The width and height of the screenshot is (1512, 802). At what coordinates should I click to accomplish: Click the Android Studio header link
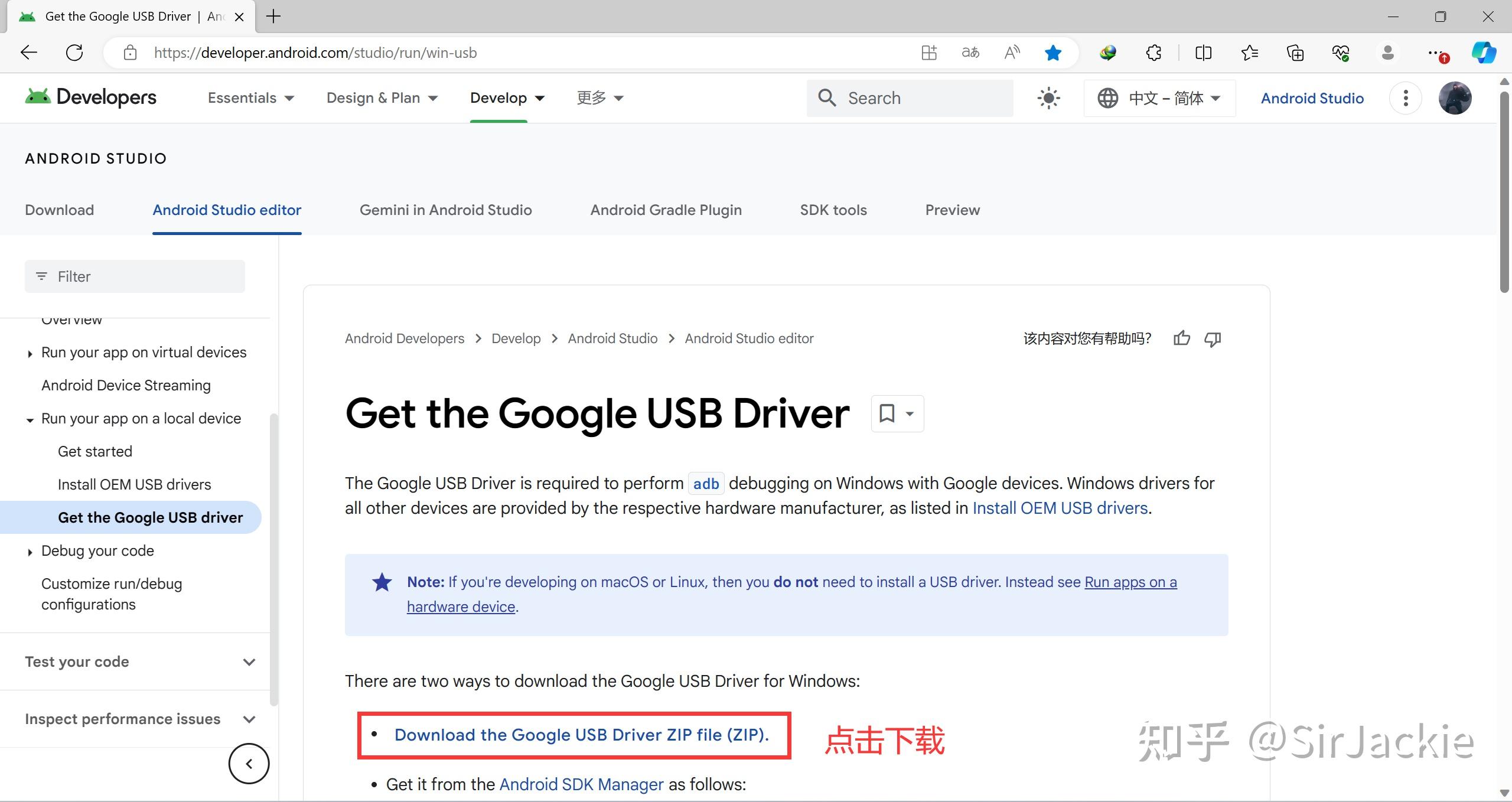1312,98
